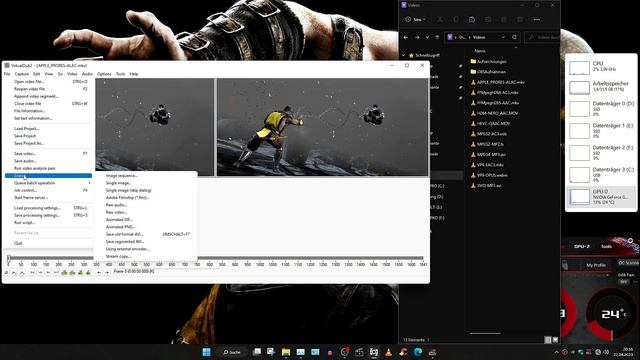Screen dimensions: 640x360
Task: Click Explorer's back arrow
Action: click(406, 37)
